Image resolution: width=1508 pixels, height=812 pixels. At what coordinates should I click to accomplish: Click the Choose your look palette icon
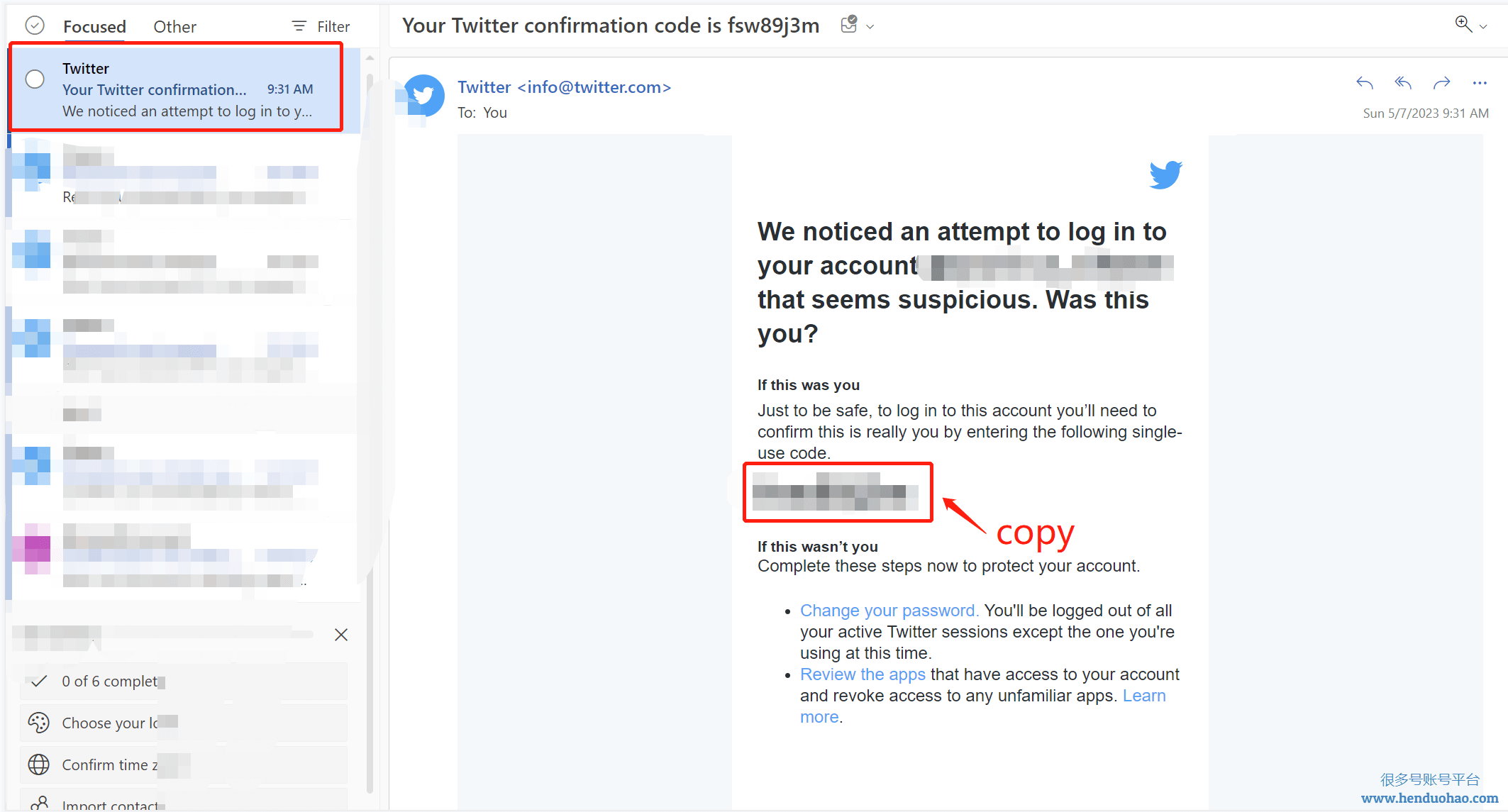click(38, 723)
